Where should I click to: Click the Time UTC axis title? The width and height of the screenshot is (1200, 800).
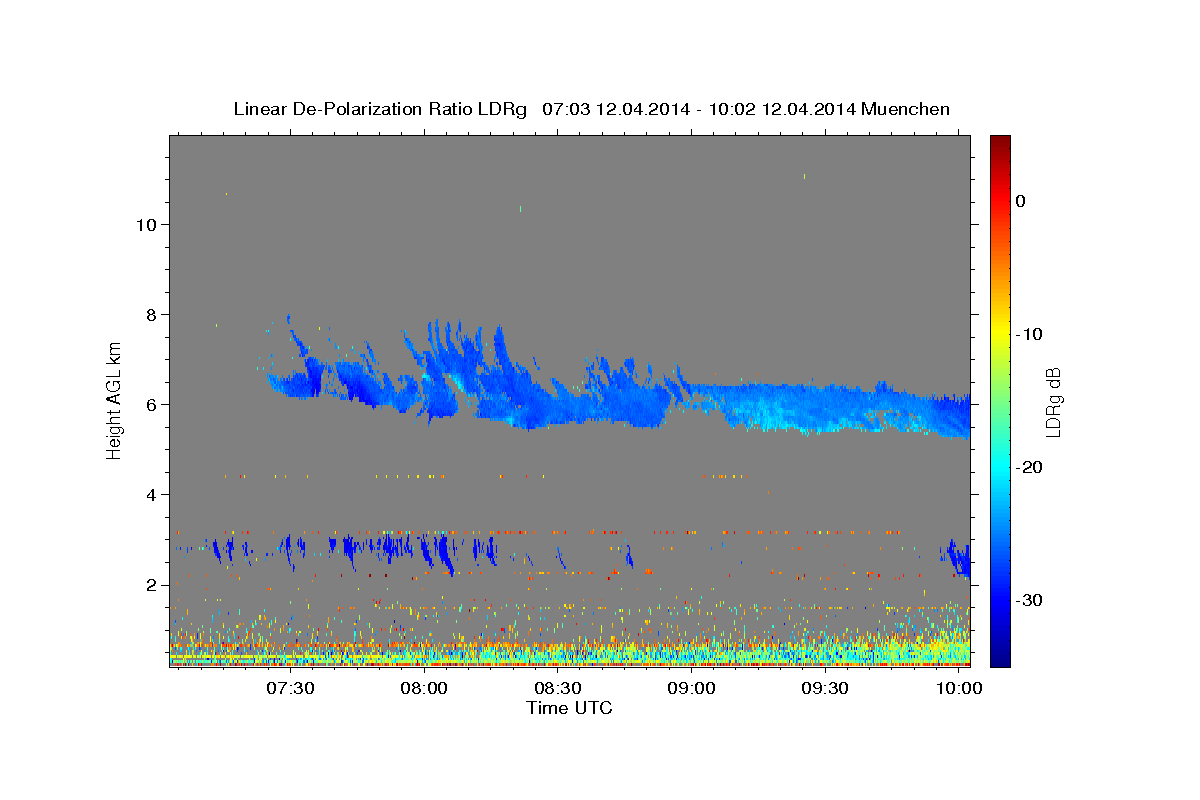tap(569, 708)
